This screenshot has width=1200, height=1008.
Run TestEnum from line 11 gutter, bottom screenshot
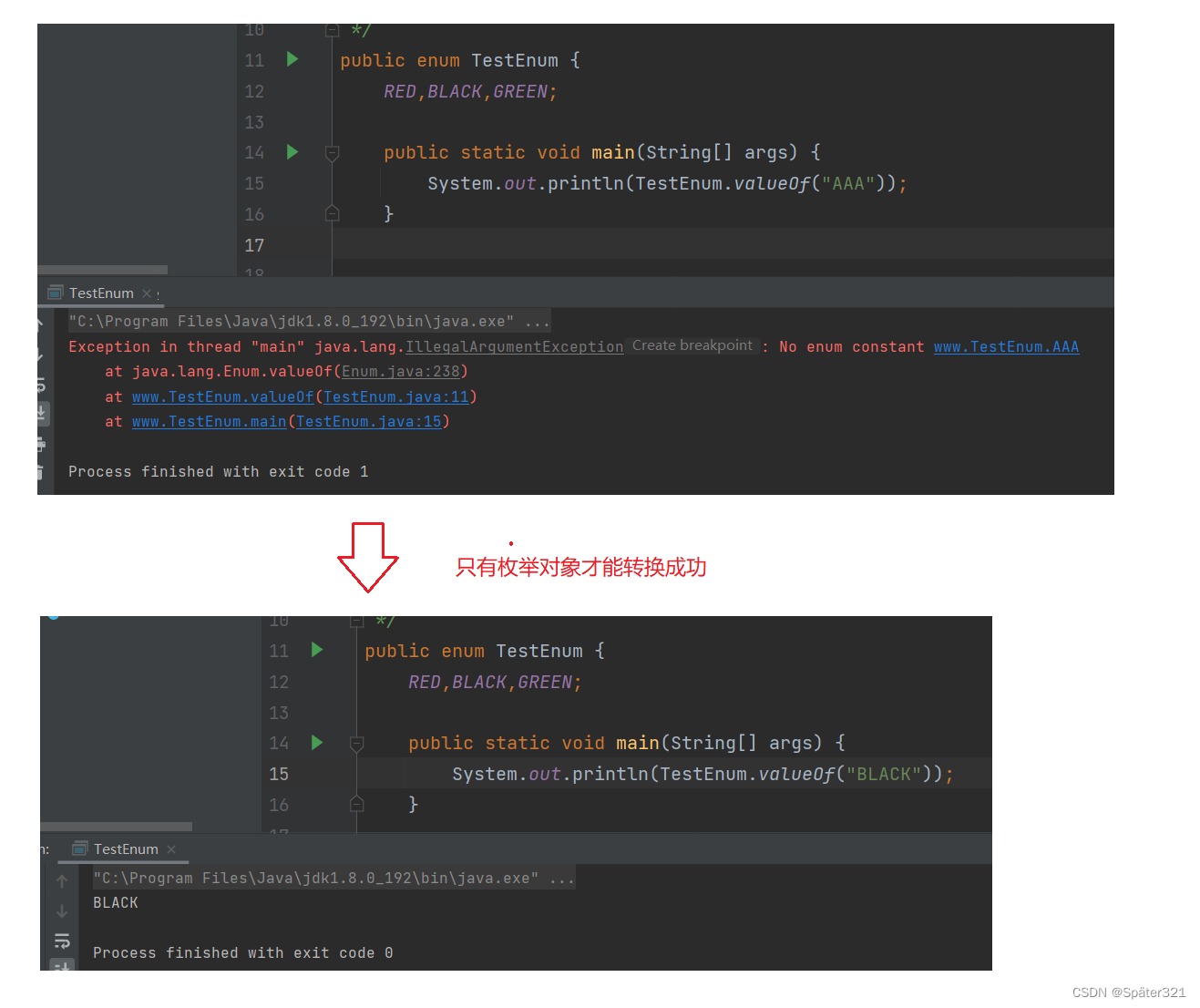point(317,650)
